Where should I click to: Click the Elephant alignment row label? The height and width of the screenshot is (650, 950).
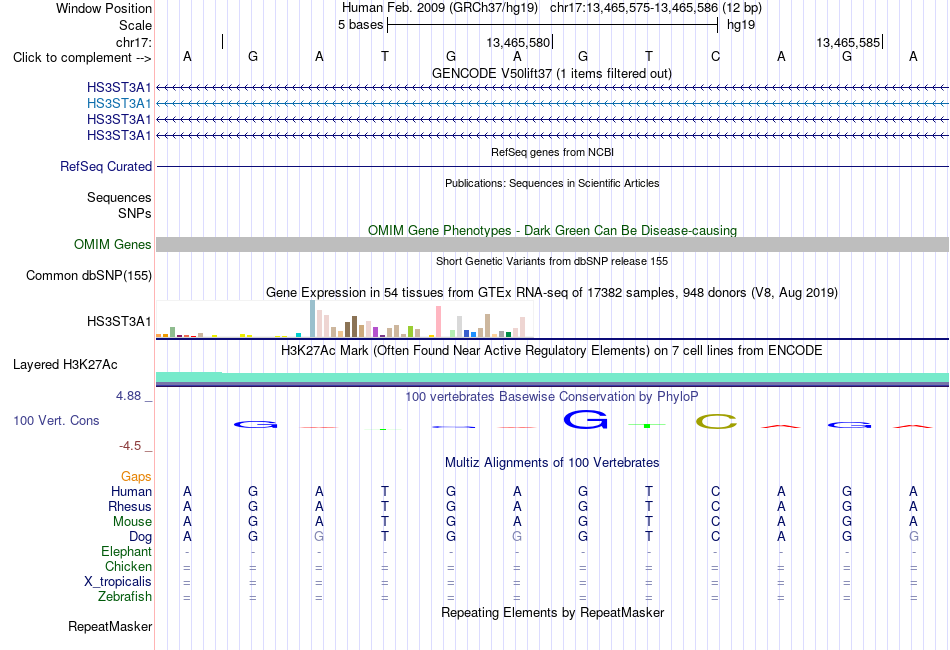126,551
